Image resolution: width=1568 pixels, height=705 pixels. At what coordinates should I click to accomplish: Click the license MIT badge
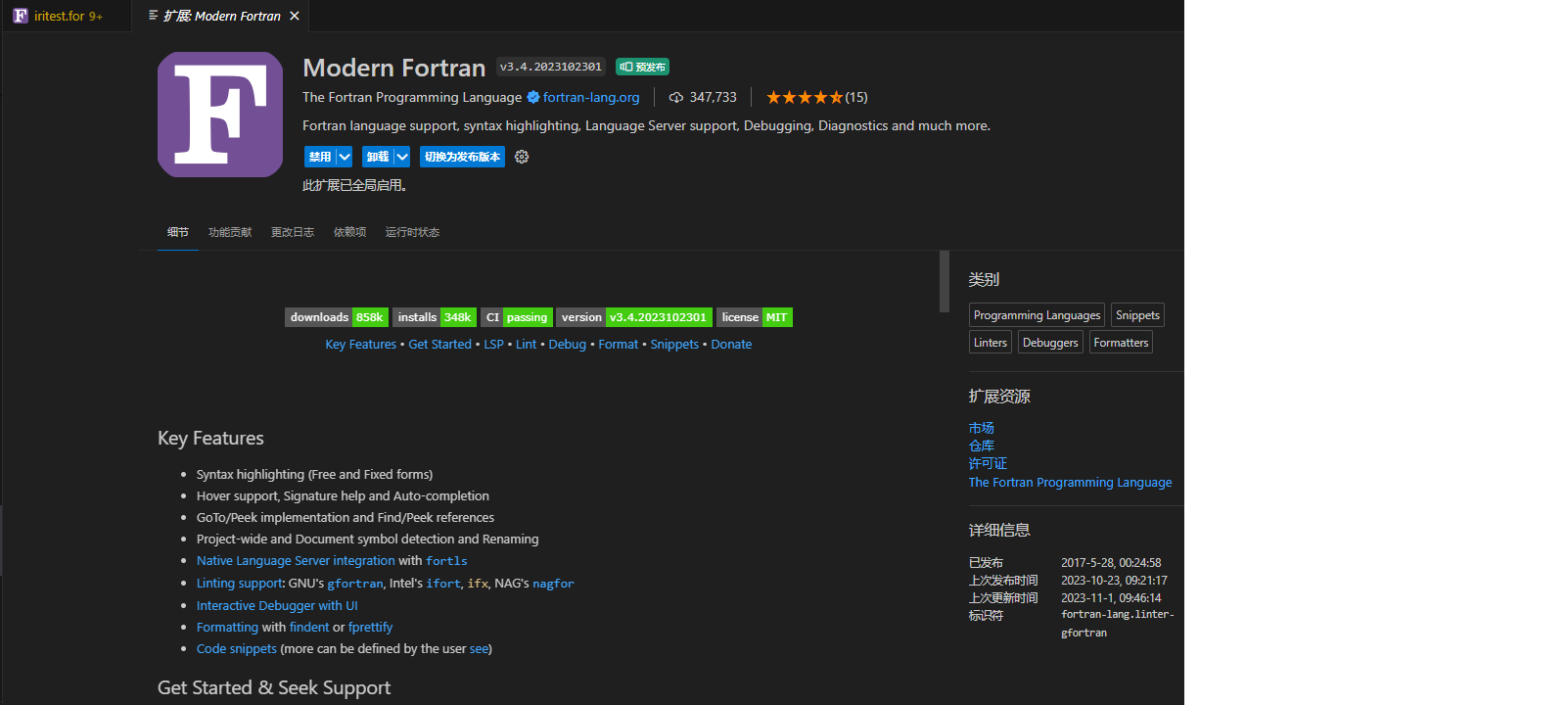click(x=755, y=317)
